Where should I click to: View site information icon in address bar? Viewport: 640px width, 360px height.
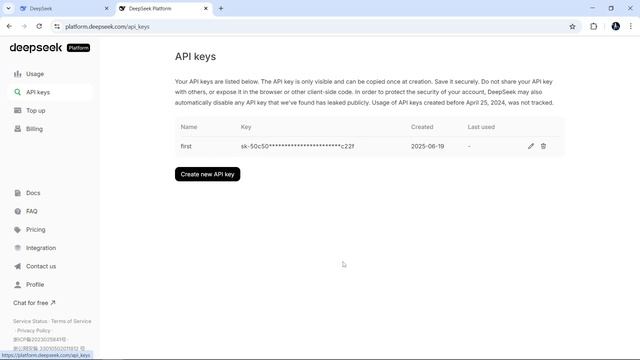pos(57,27)
